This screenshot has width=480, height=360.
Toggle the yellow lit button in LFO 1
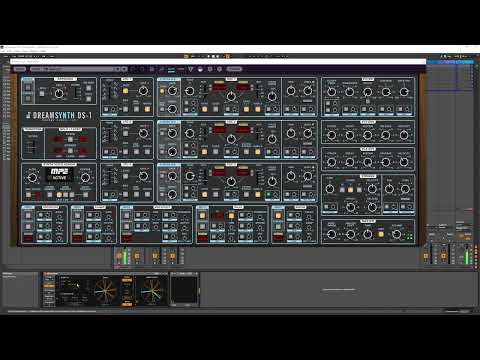point(126,90)
